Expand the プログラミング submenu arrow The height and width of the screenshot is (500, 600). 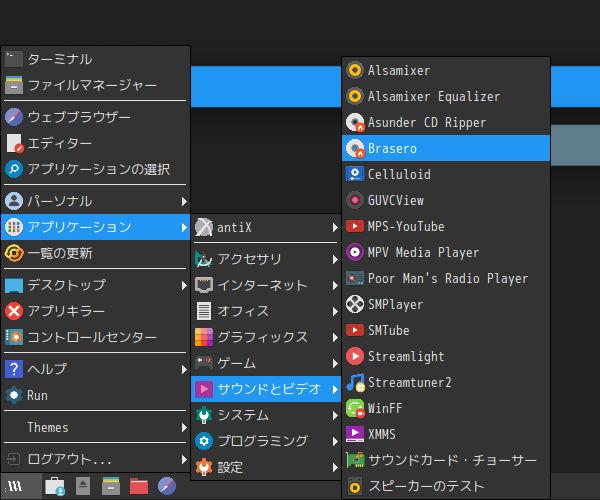click(335, 441)
